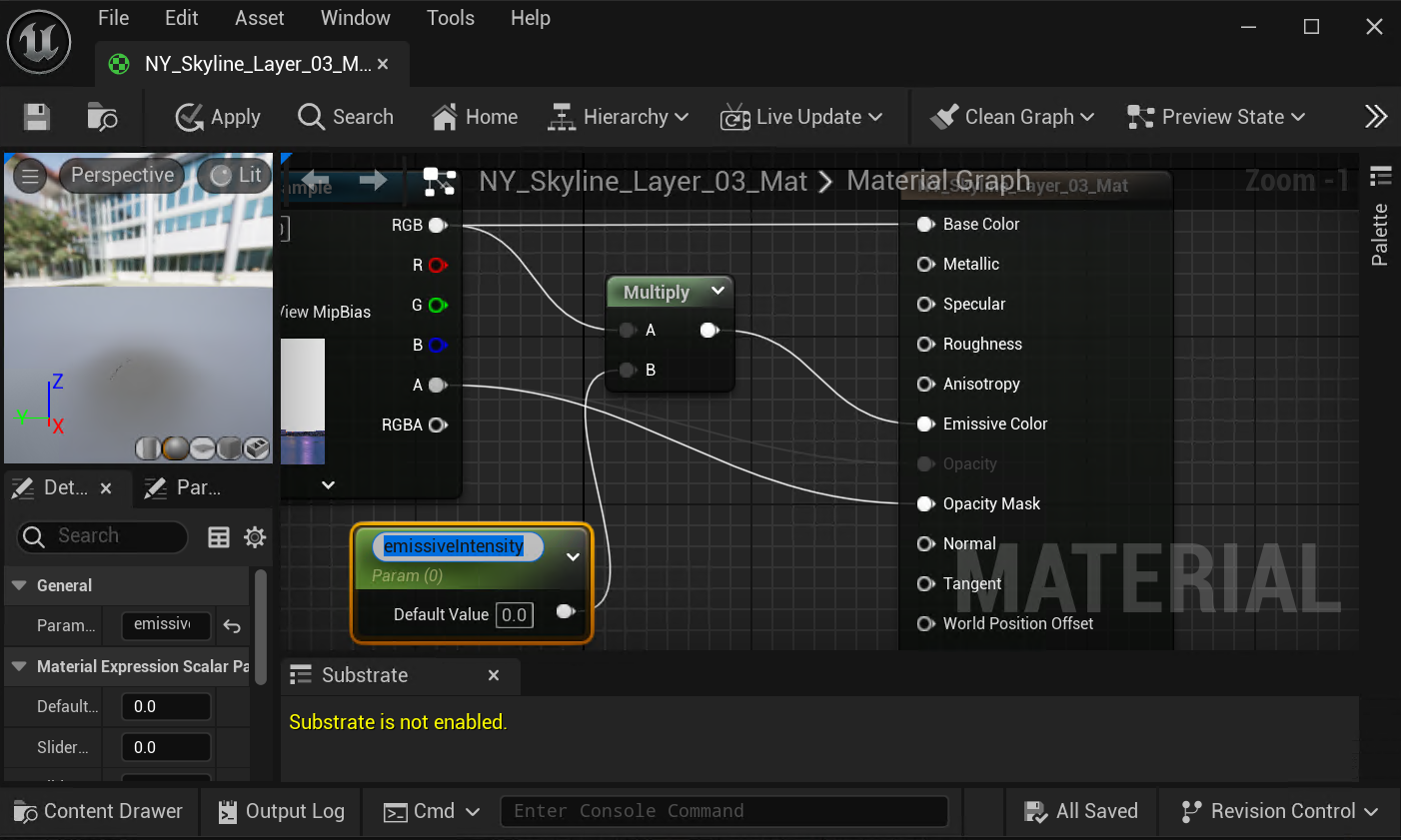Open Details panel settings gear
Viewport: 1401px width, 840px height.
(255, 537)
